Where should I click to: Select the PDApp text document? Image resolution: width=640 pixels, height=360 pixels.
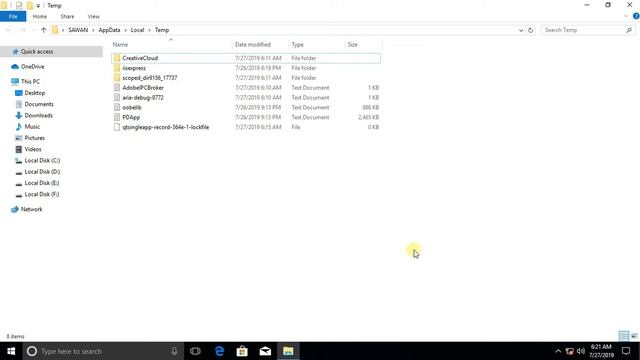coord(246,117)
